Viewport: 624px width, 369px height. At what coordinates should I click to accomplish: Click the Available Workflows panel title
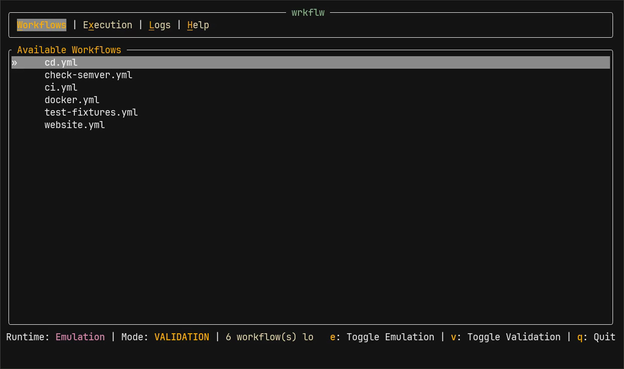tap(69, 50)
